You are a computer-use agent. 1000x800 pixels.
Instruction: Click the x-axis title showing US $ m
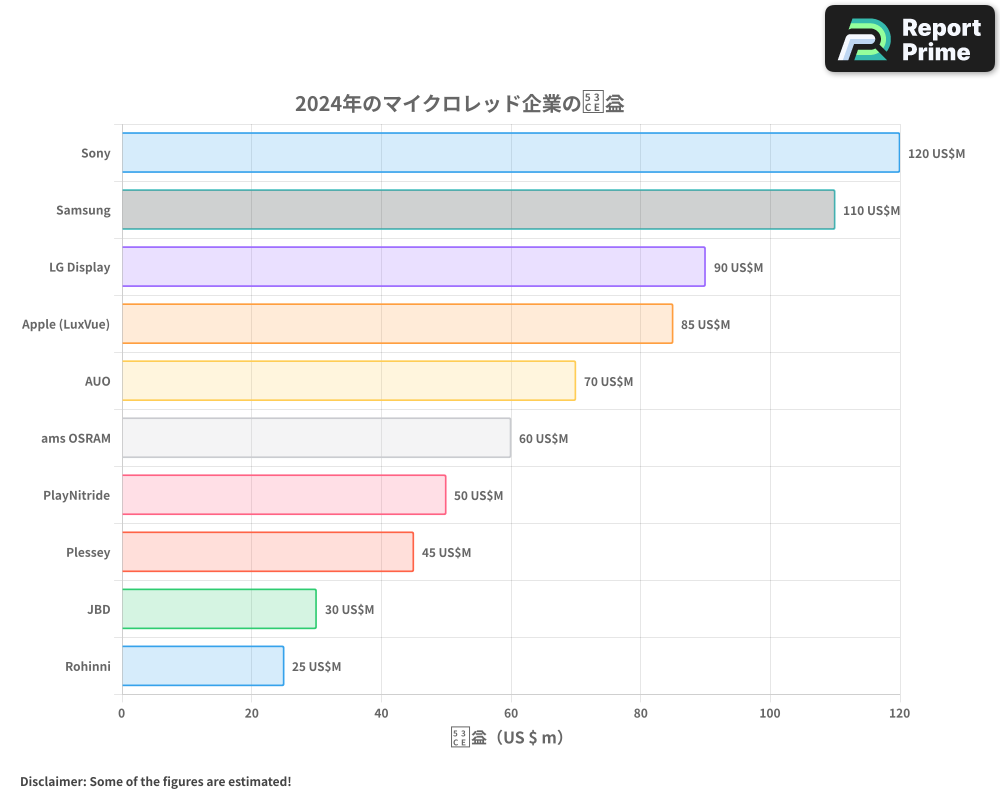click(506, 737)
